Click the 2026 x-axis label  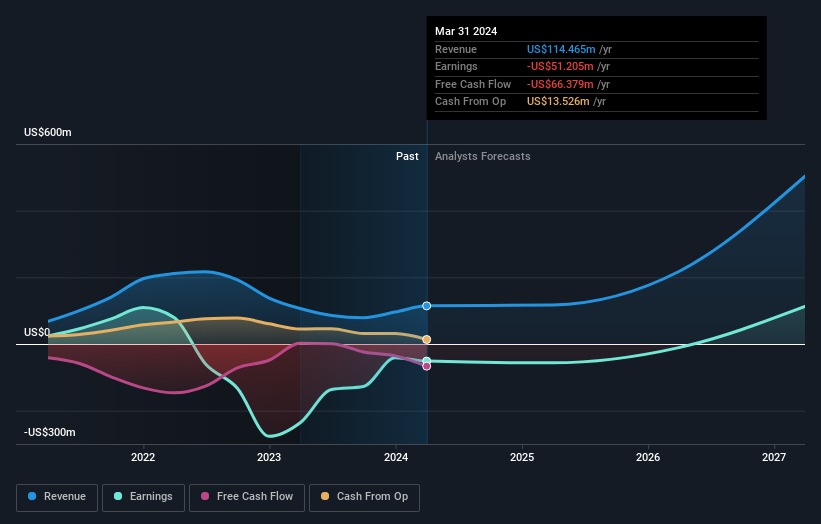[x=648, y=457]
